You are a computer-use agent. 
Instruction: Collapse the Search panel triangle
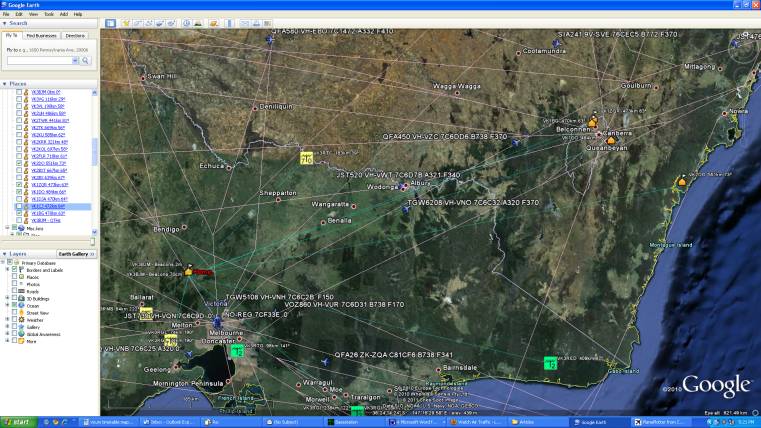(5, 23)
